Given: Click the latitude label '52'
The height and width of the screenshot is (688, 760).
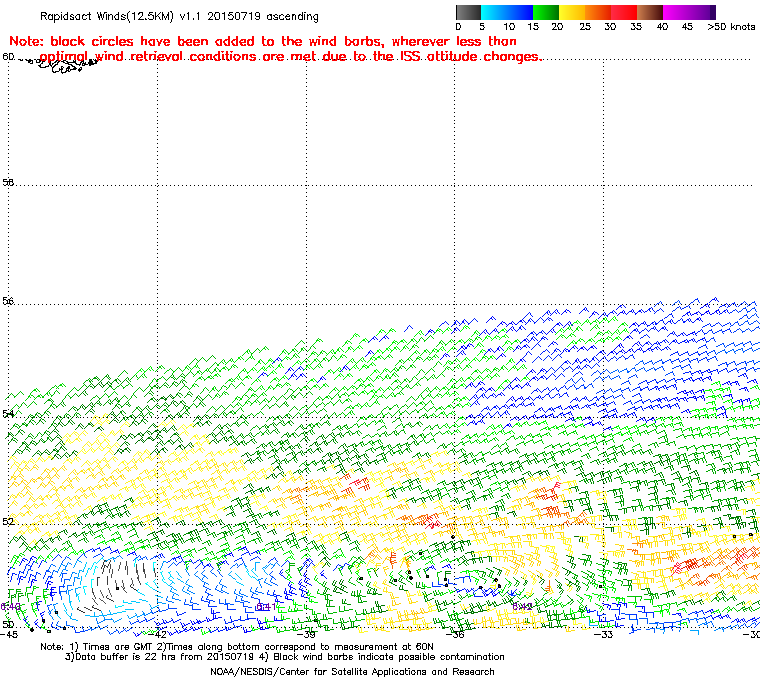Looking at the screenshot, I should point(8,521).
